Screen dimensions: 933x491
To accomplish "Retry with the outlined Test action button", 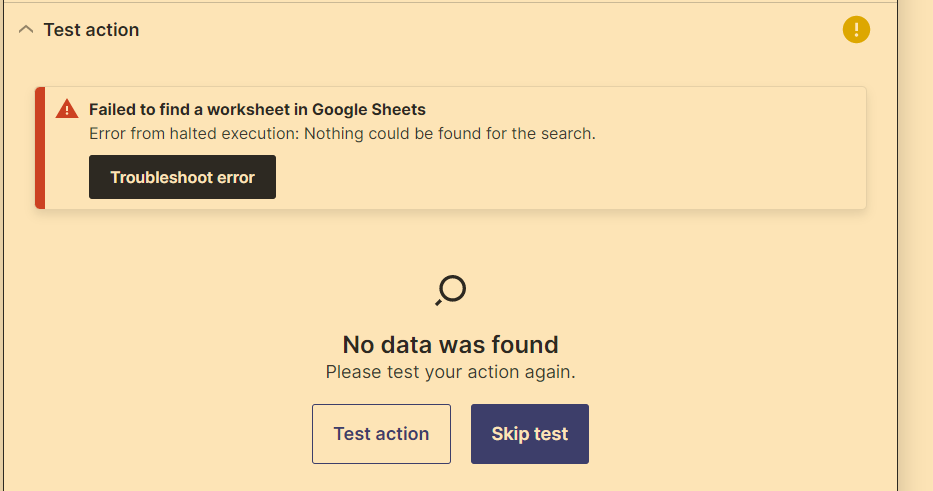I will pos(381,434).
